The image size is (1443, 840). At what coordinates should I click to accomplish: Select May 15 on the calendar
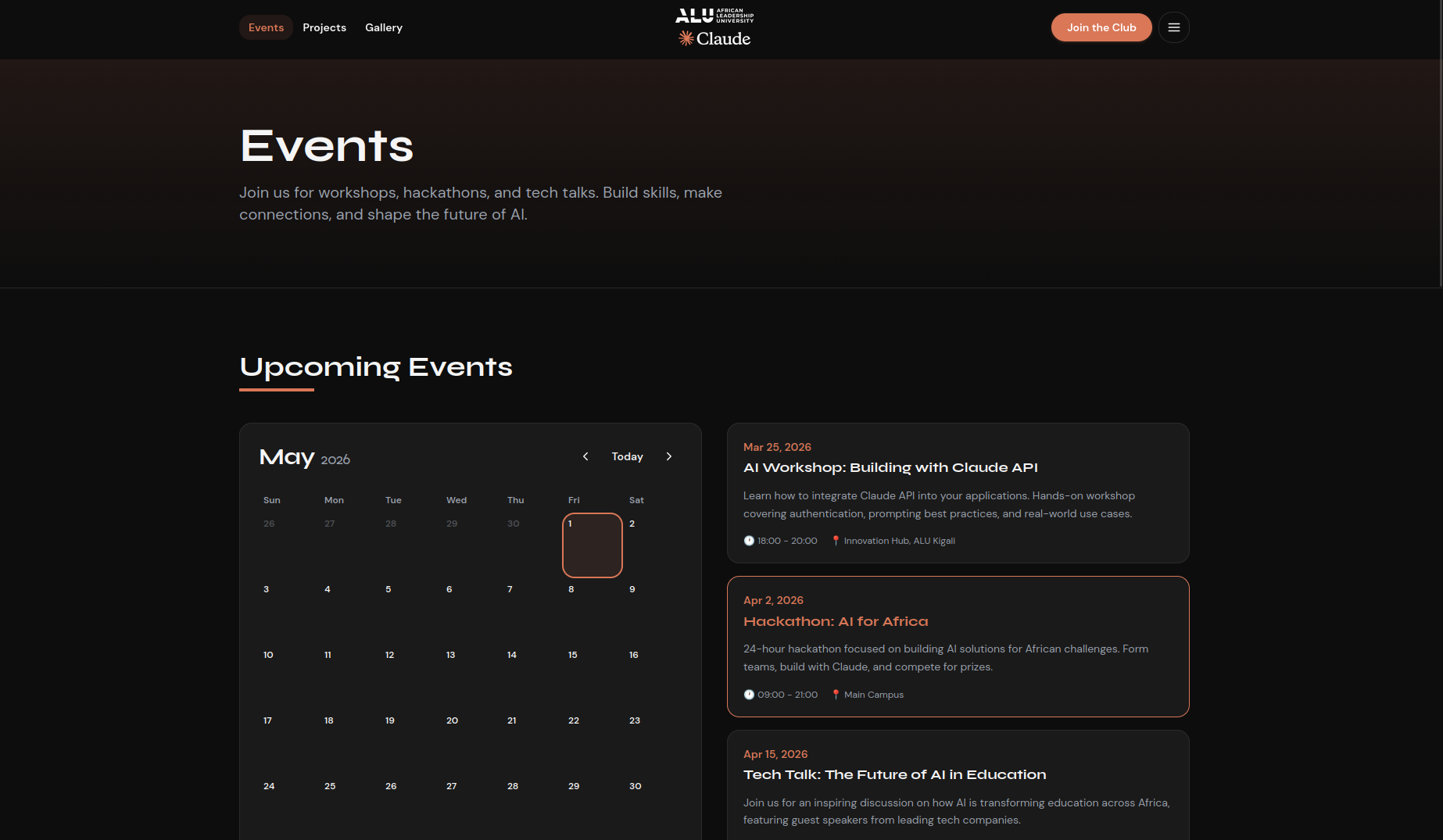(x=593, y=677)
